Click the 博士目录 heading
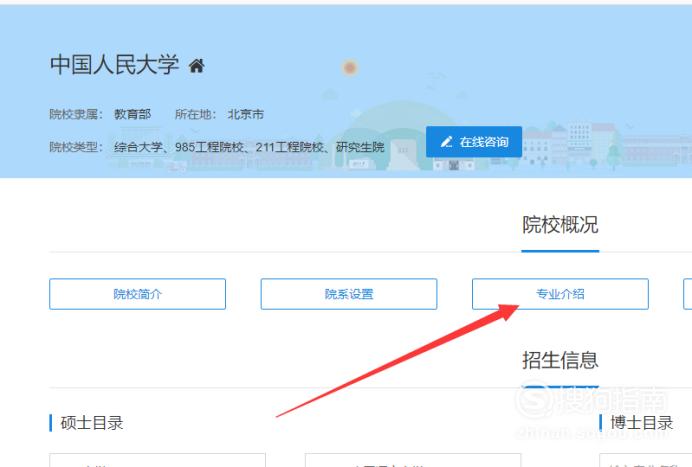 tap(642, 423)
